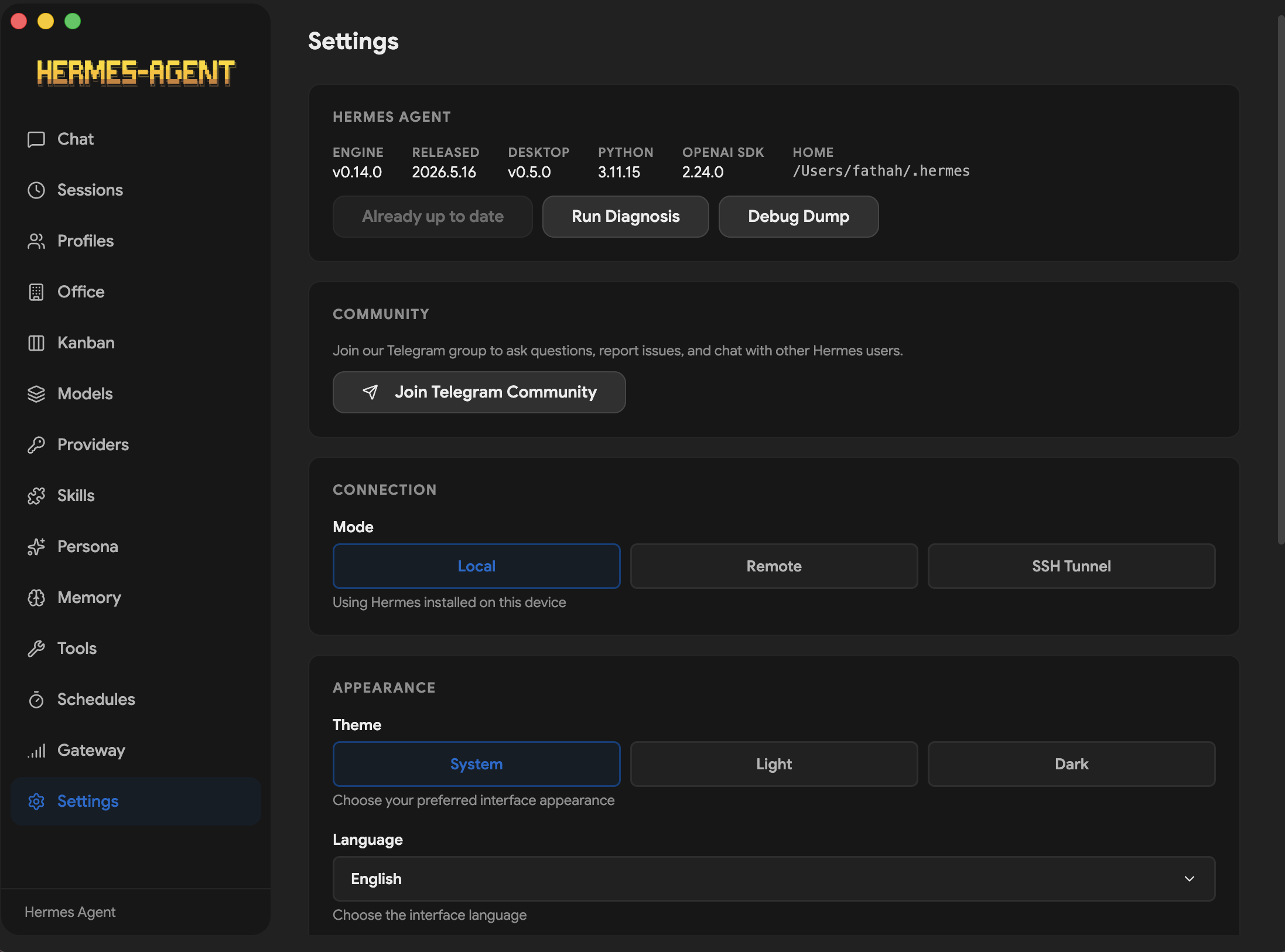Click Join Telegram Community button

point(479,392)
